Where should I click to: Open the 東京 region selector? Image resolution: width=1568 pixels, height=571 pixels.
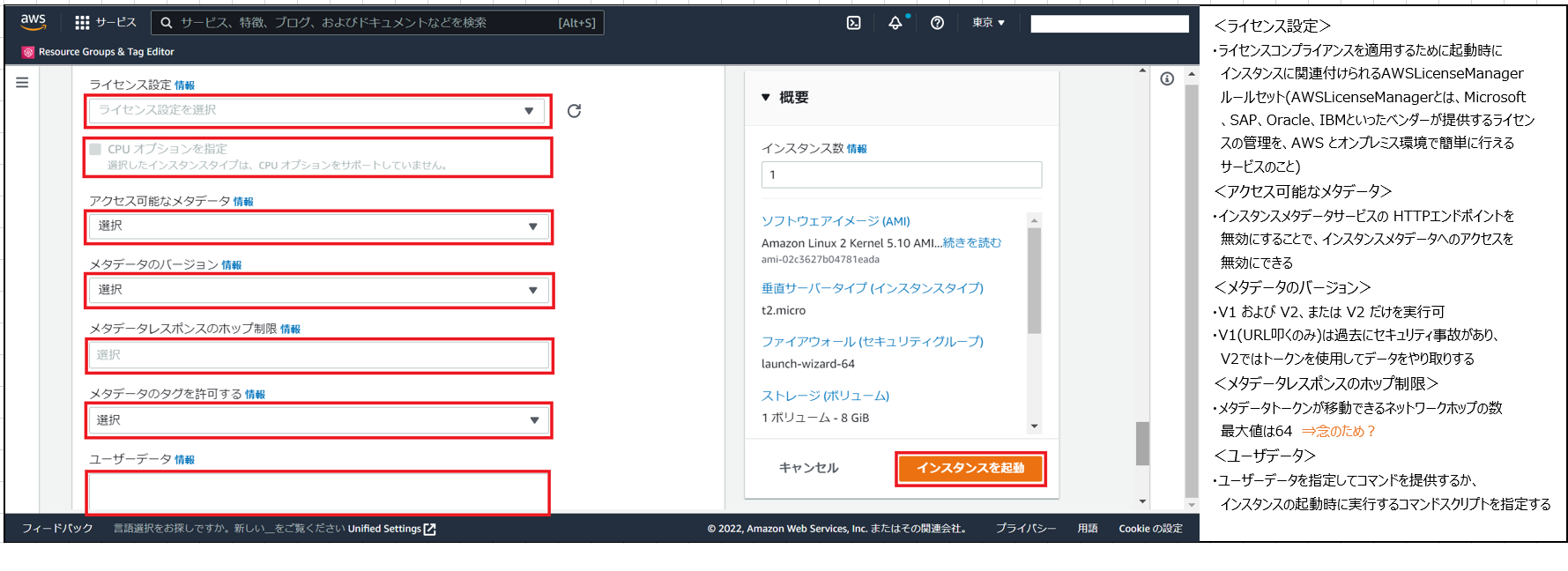coord(988,23)
